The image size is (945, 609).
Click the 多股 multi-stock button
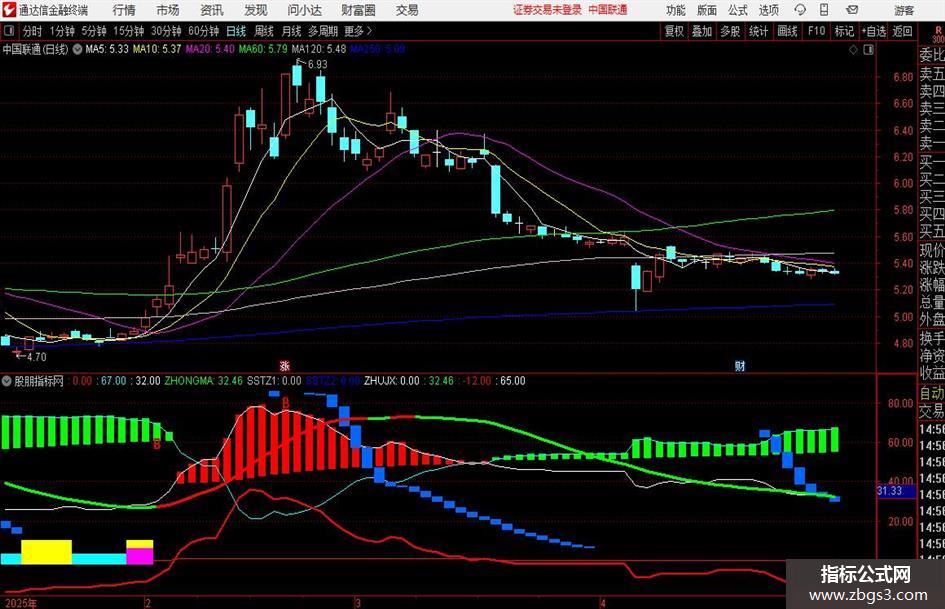[730, 31]
